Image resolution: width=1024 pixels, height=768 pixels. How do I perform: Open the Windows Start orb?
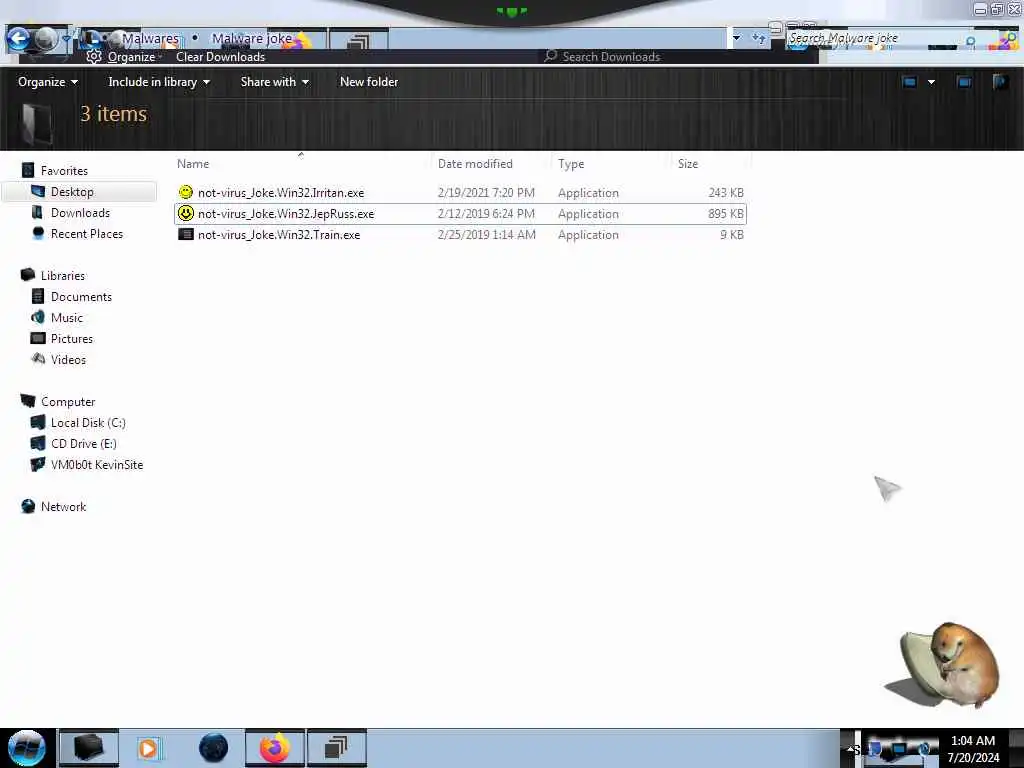(27, 748)
